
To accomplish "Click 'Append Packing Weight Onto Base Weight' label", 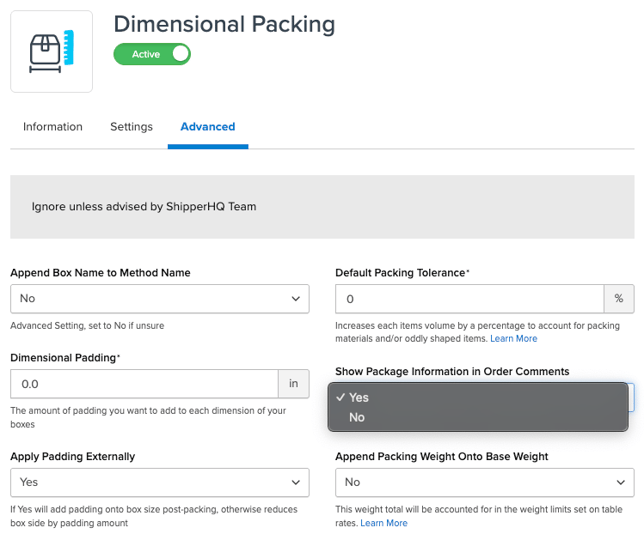I will click(442, 456).
